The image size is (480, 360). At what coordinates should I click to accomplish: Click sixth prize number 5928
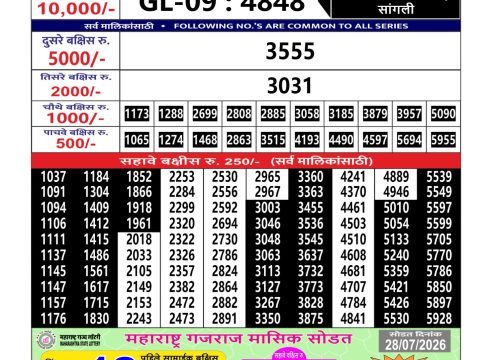[x=439, y=318]
